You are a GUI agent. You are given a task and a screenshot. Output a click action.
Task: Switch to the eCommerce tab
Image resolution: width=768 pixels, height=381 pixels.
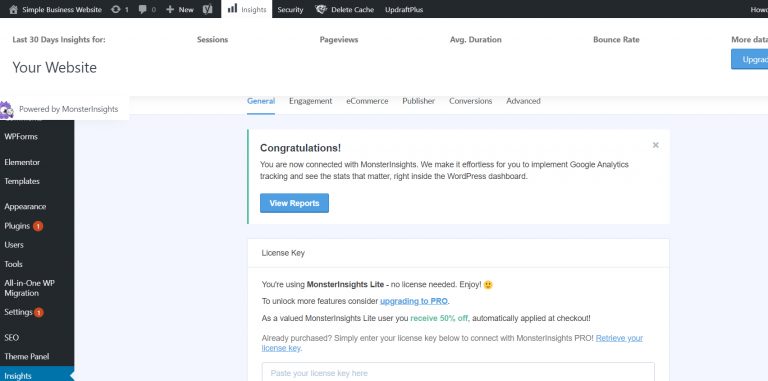tap(367, 101)
